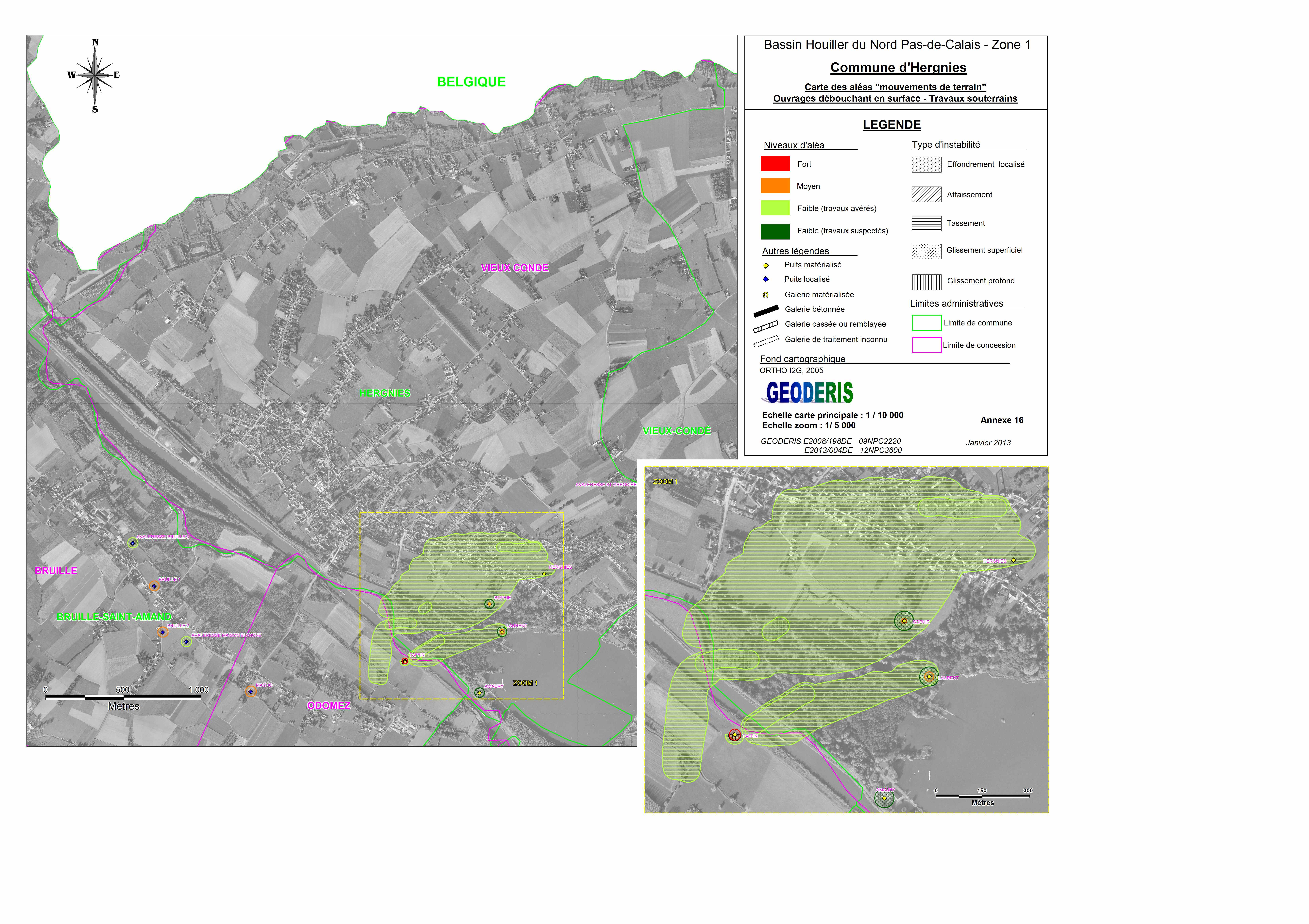Click the TAFFIN well marker in ZOOM 1 inset
Screen dimensions: 1309x924
point(735,735)
